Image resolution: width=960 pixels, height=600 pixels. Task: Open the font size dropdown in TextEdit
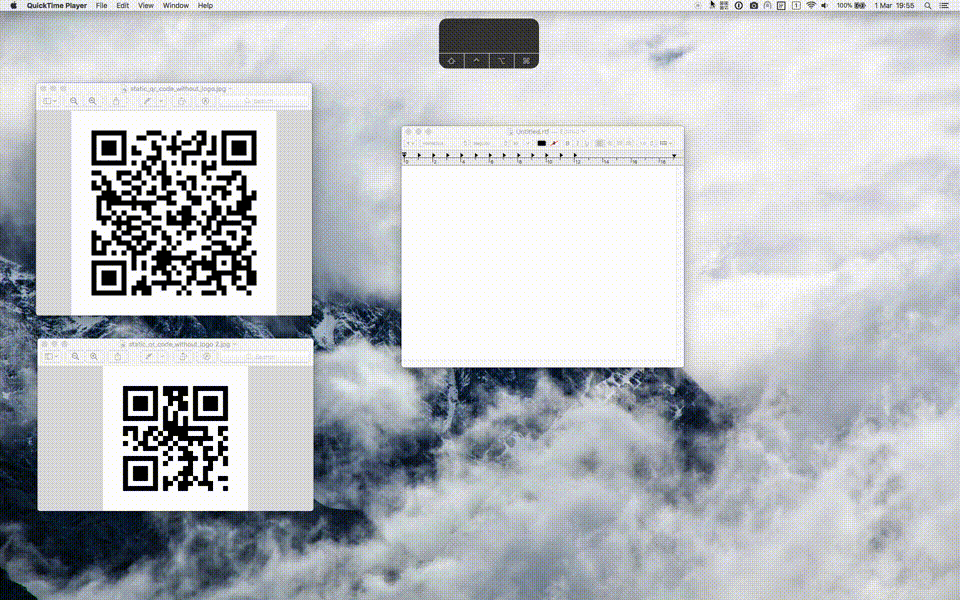pyautogui.click(x=520, y=143)
